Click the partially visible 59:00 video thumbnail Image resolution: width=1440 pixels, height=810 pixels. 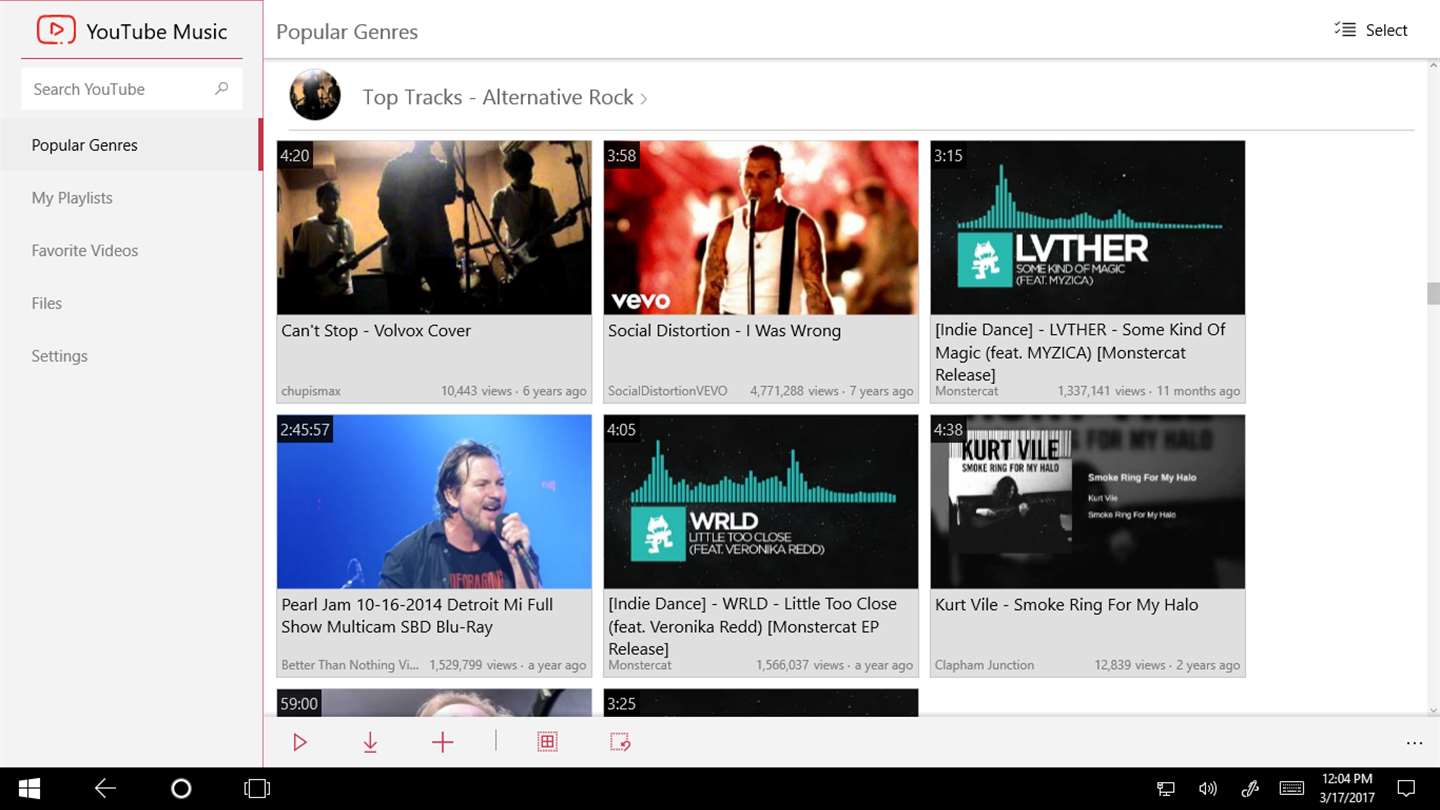[434, 702]
